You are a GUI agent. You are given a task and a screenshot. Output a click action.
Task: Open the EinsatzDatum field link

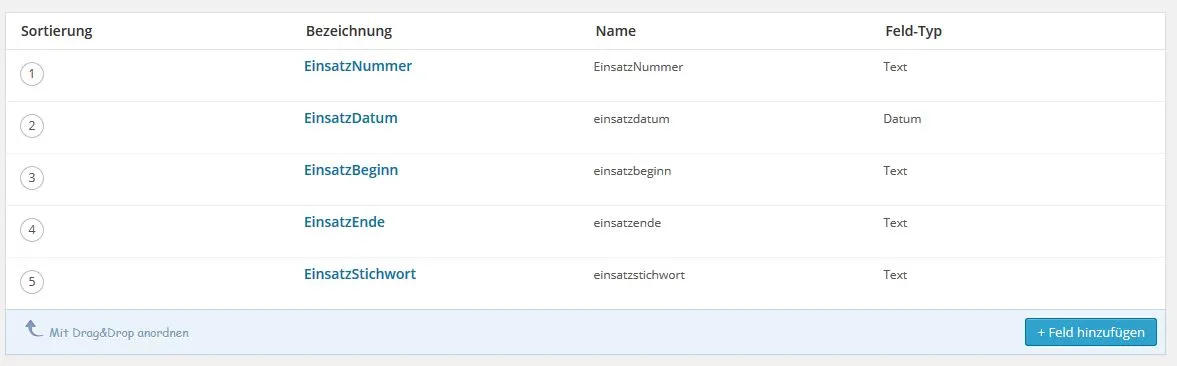(x=351, y=118)
